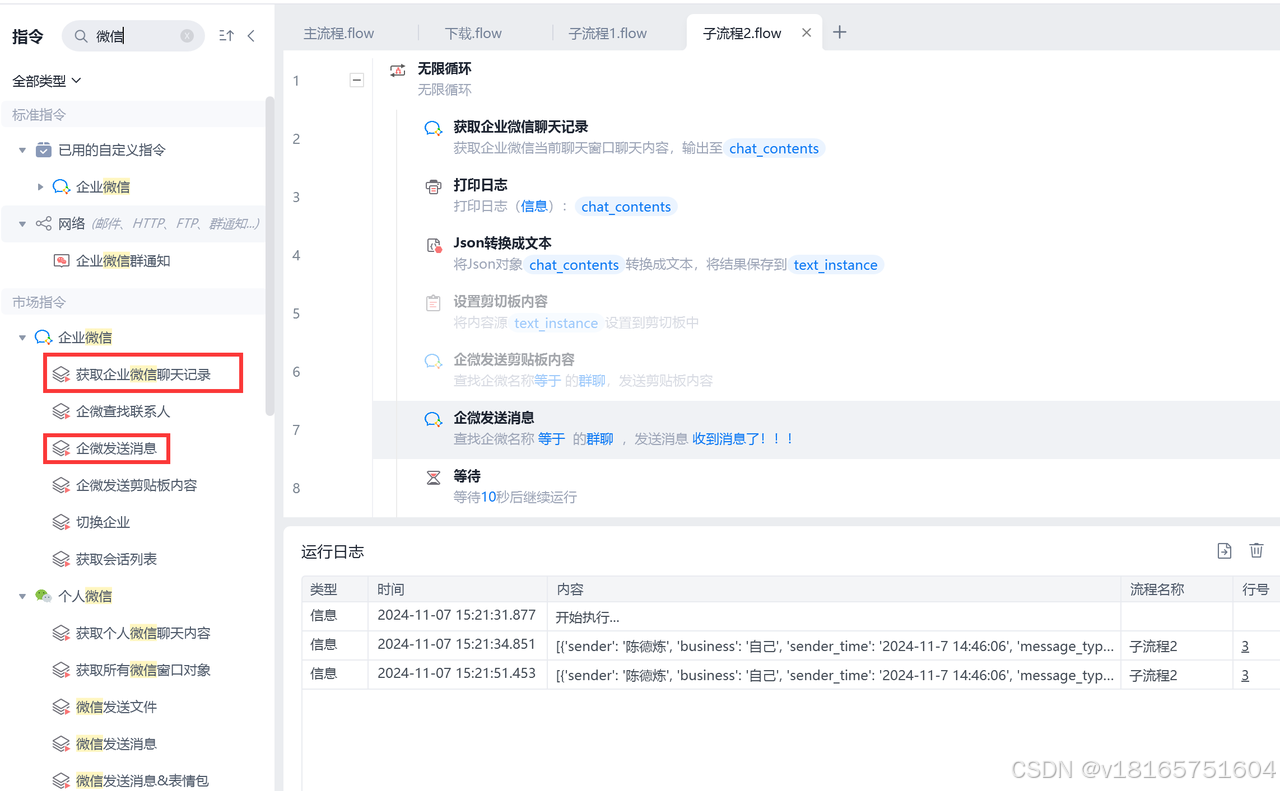Switch to the 下载.flow tab
This screenshot has height=791, width=1280.
pos(474,33)
